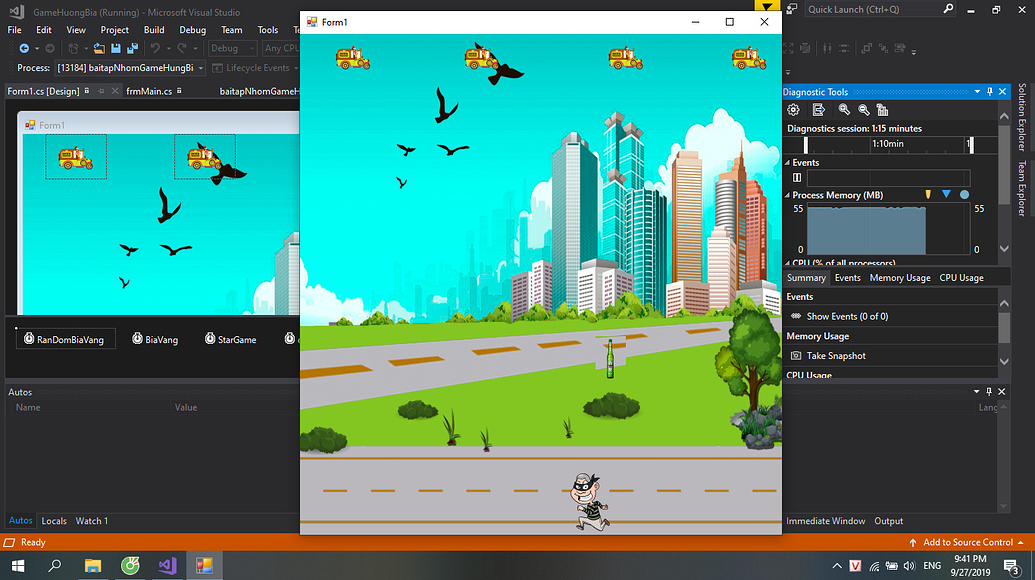Click Zoom Out icon in Diagnostic Tools

(864, 110)
